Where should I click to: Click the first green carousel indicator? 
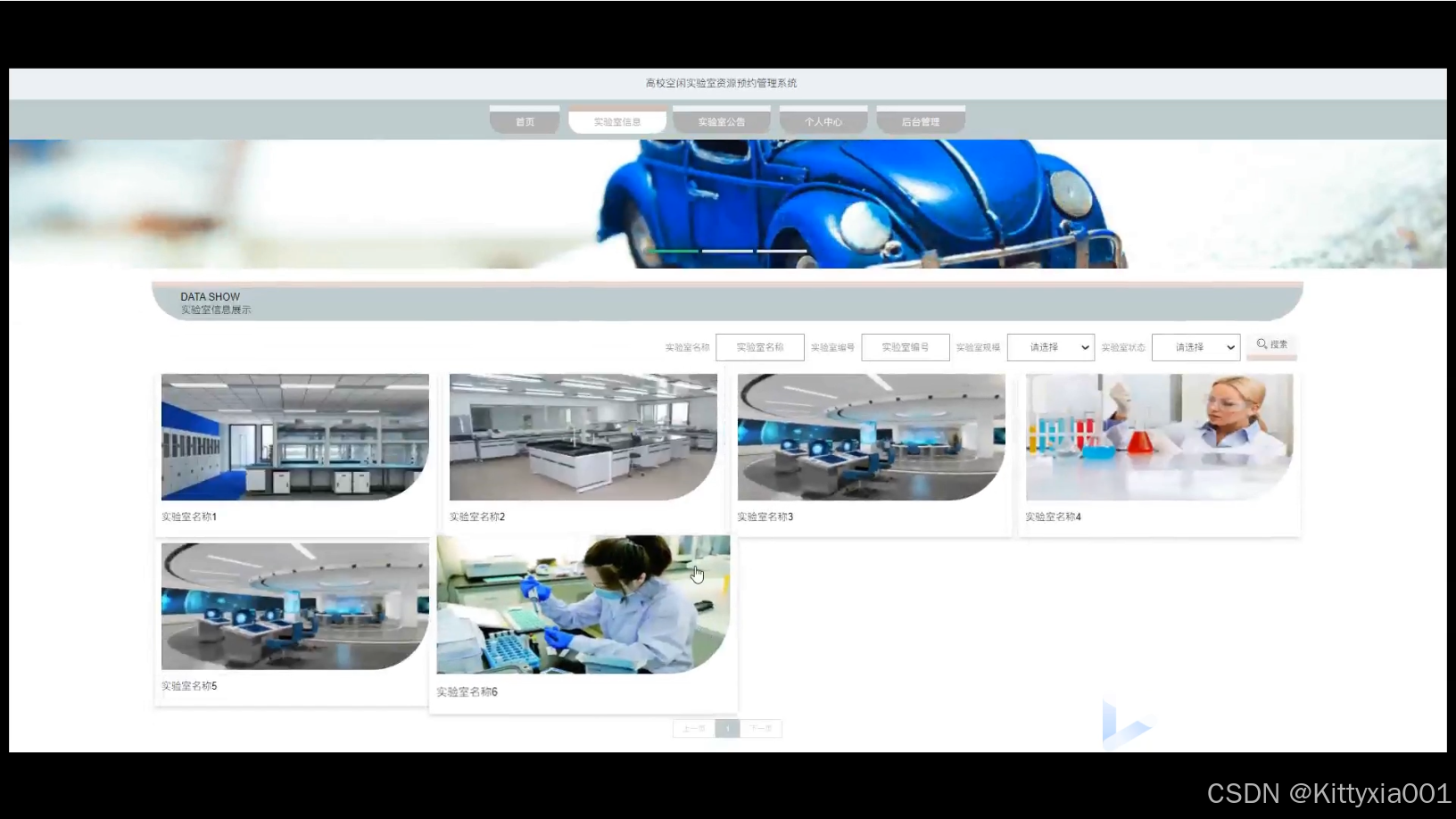[x=673, y=252]
